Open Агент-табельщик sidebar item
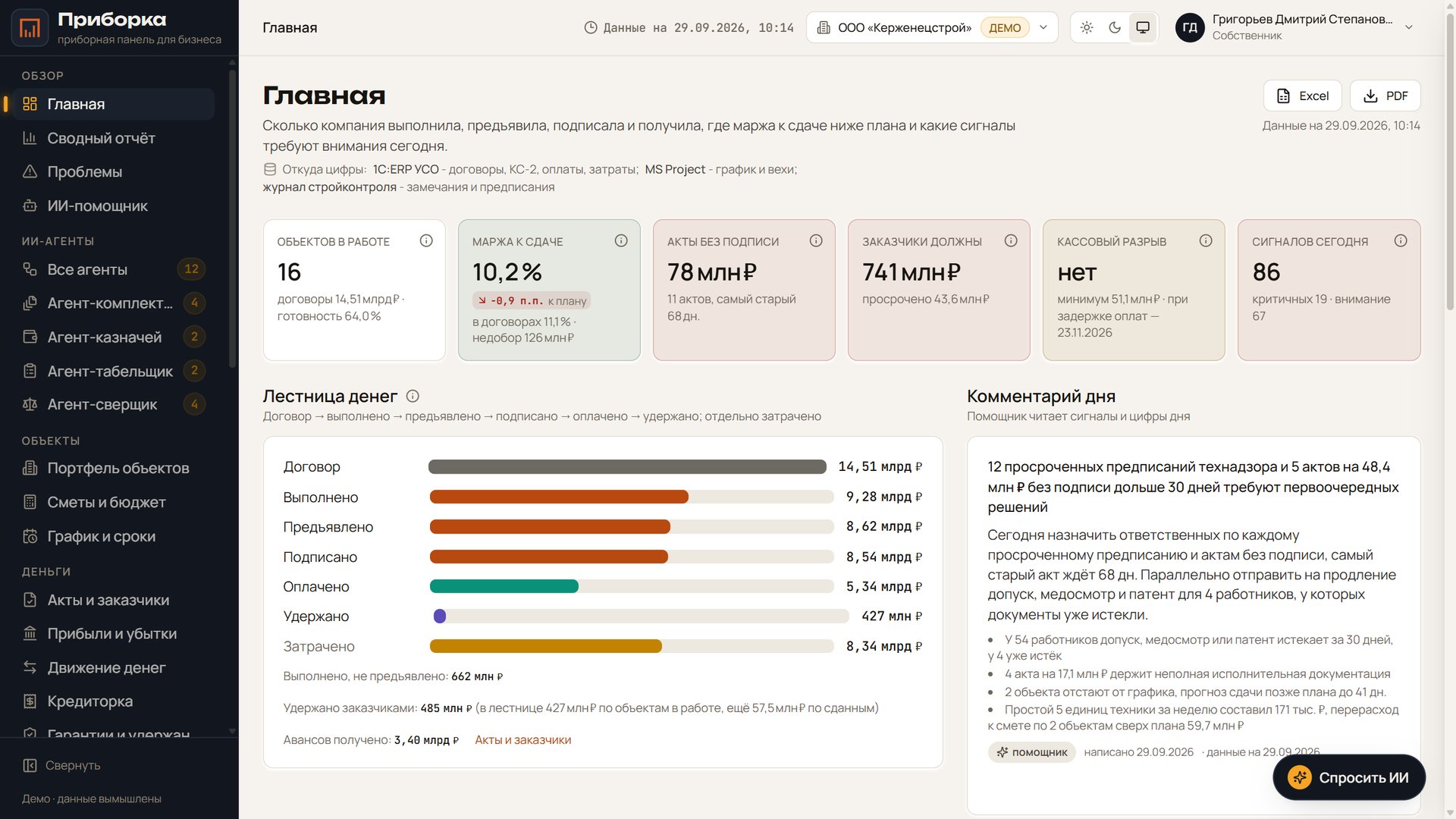The image size is (1456, 819). [x=114, y=371]
